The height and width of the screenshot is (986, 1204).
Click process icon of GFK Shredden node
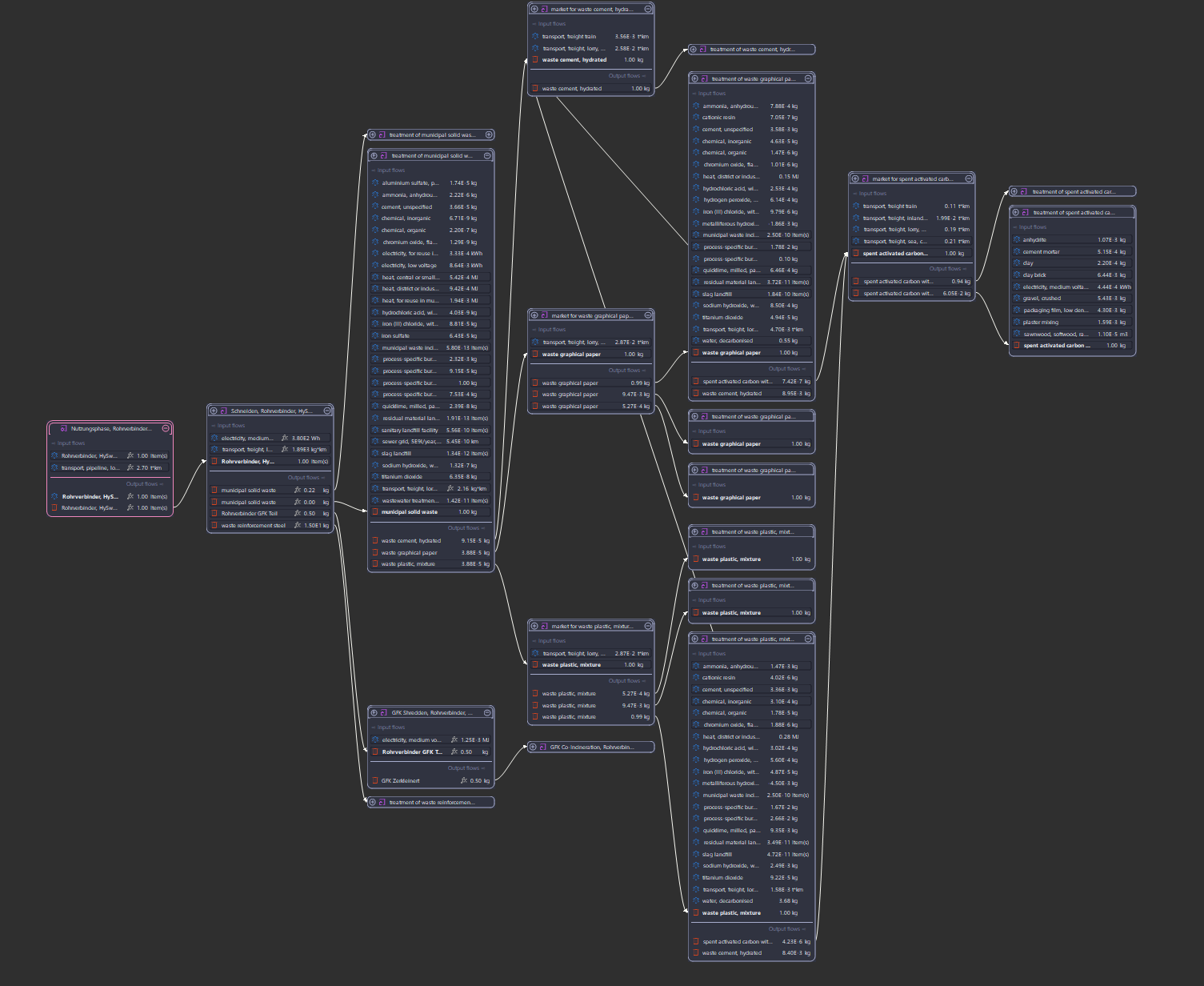point(384,713)
